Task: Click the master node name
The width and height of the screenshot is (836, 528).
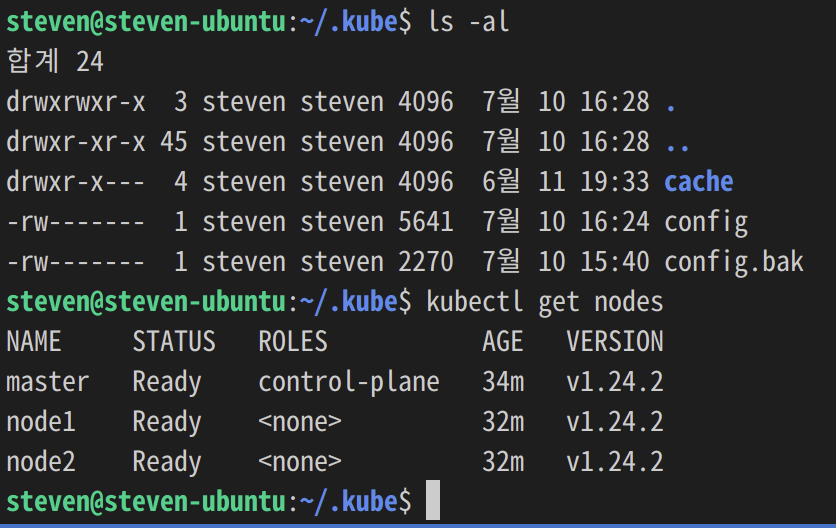Action: (47, 382)
